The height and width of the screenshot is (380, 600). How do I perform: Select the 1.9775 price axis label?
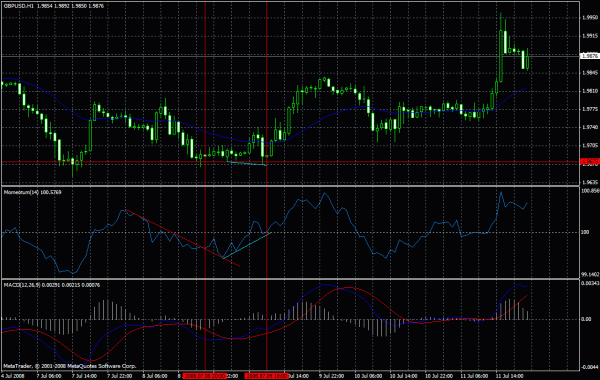[590, 109]
